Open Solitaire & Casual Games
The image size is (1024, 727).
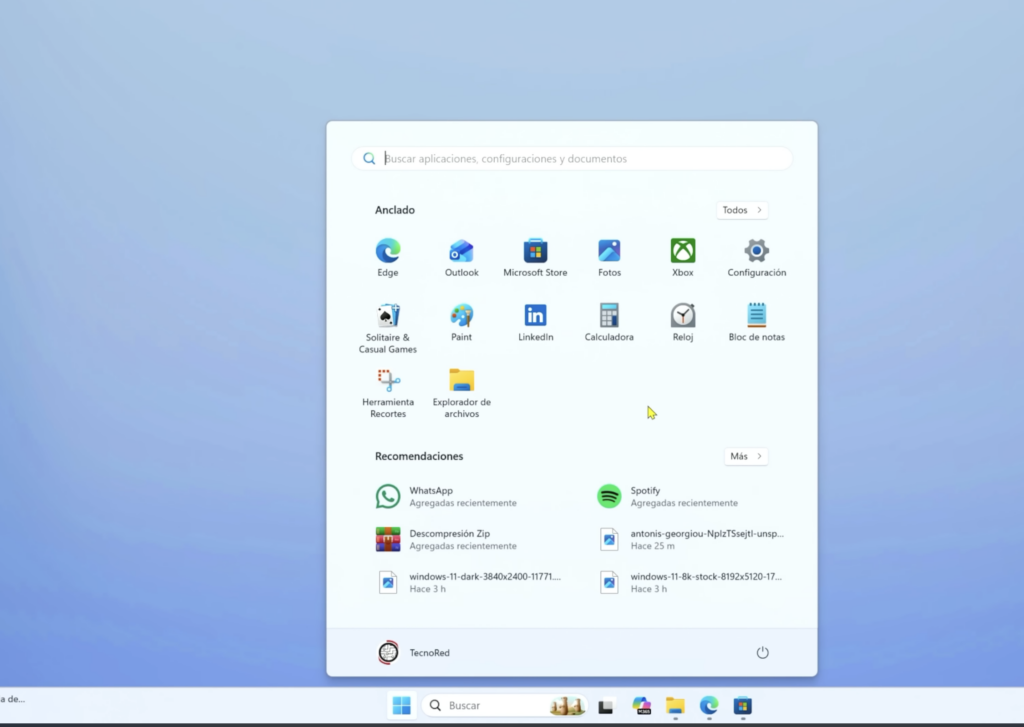point(388,328)
